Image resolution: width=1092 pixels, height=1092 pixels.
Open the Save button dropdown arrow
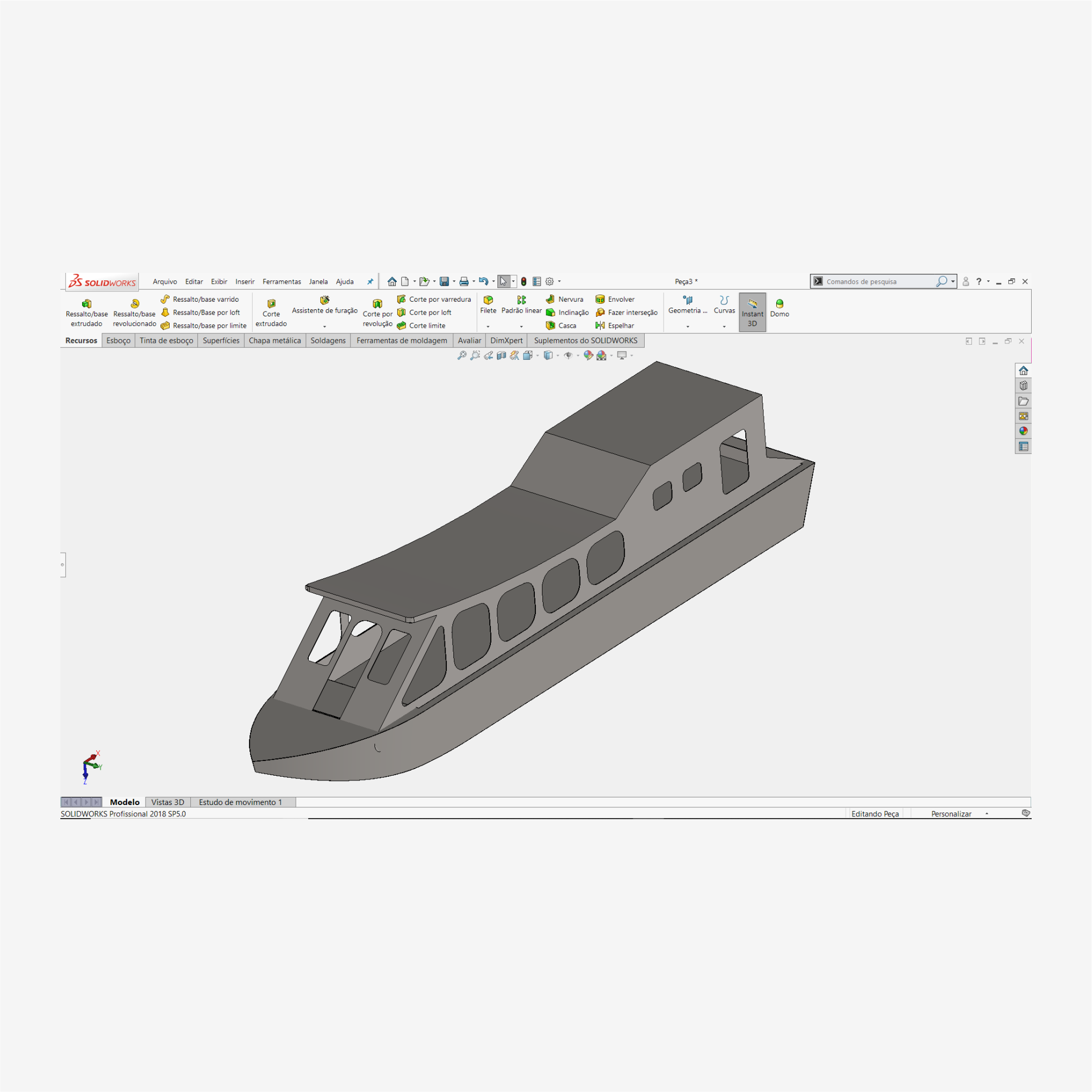click(454, 282)
